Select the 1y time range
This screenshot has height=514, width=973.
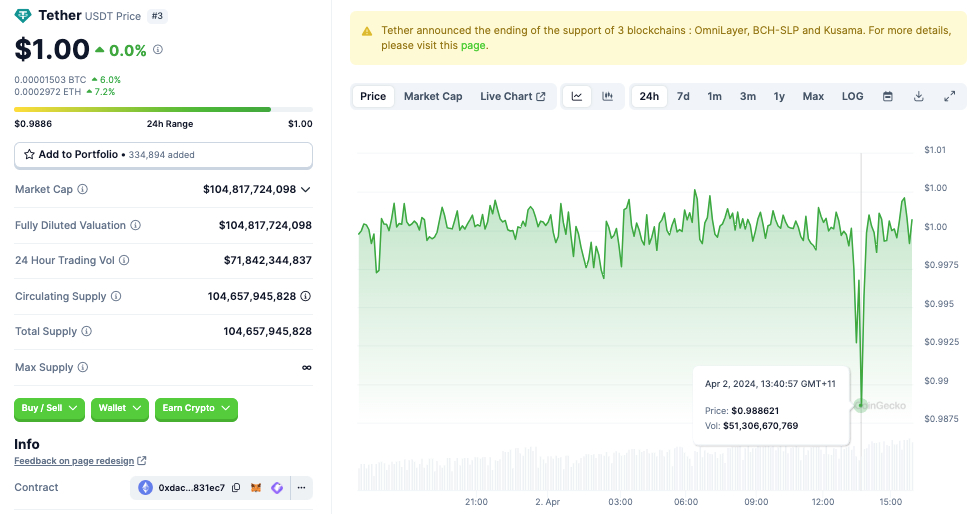(x=779, y=96)
